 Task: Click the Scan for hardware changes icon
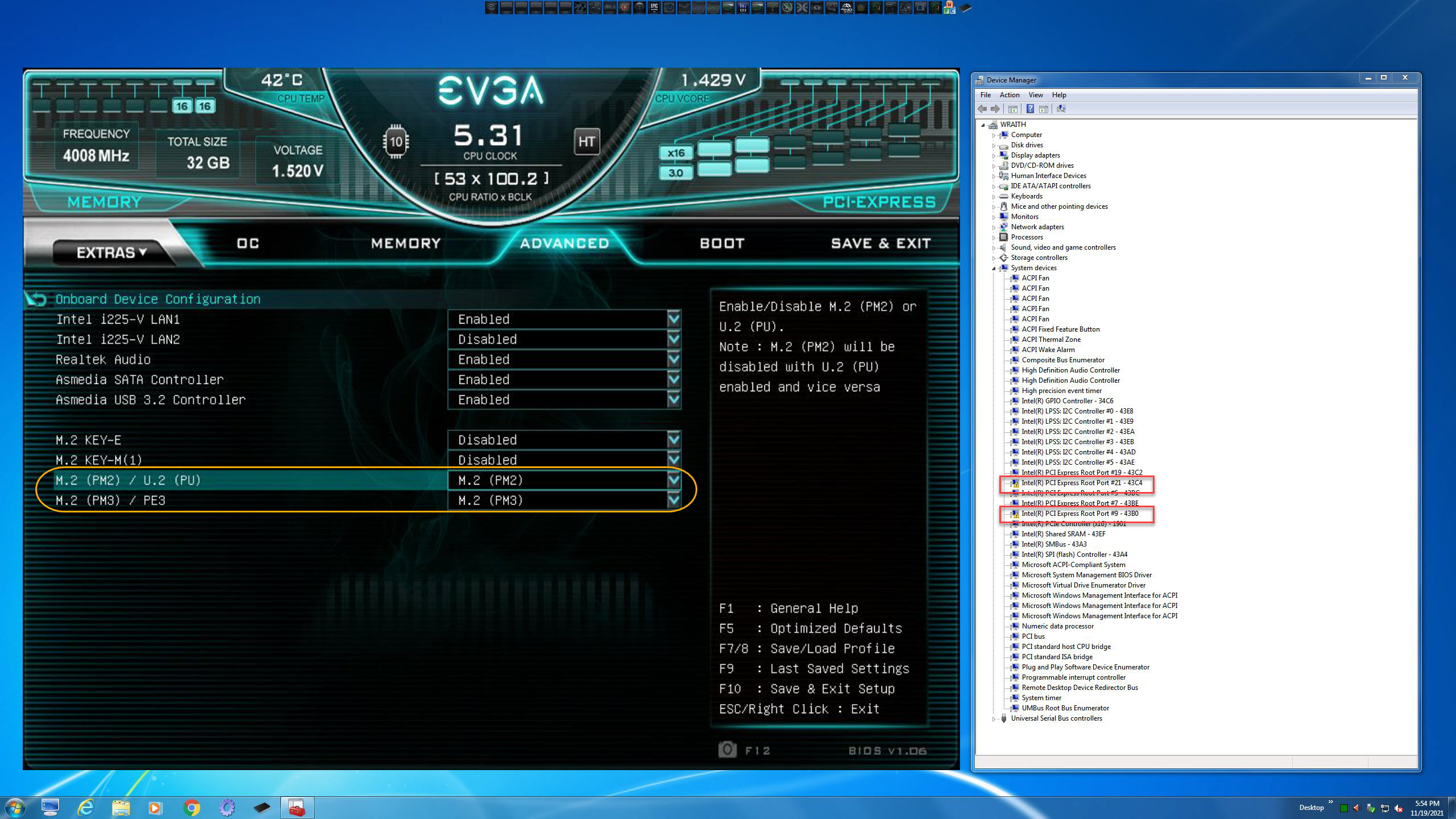coord(1061,109)
